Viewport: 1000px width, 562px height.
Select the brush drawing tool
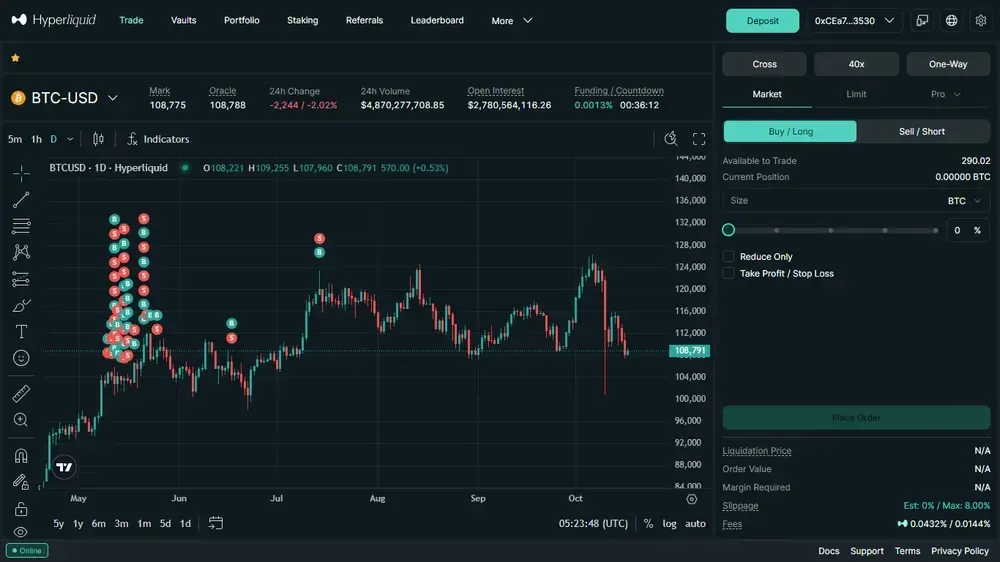tap(21, 306)
